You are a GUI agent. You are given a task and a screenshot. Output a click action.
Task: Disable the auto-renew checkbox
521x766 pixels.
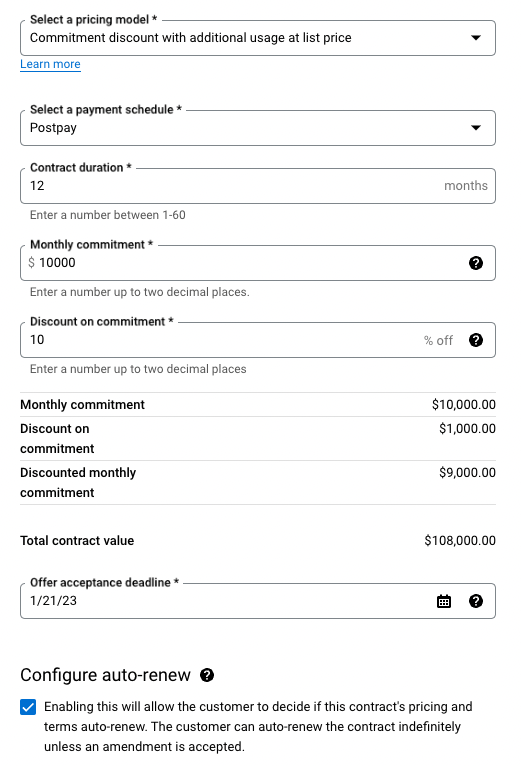click(x=28, y=707)
